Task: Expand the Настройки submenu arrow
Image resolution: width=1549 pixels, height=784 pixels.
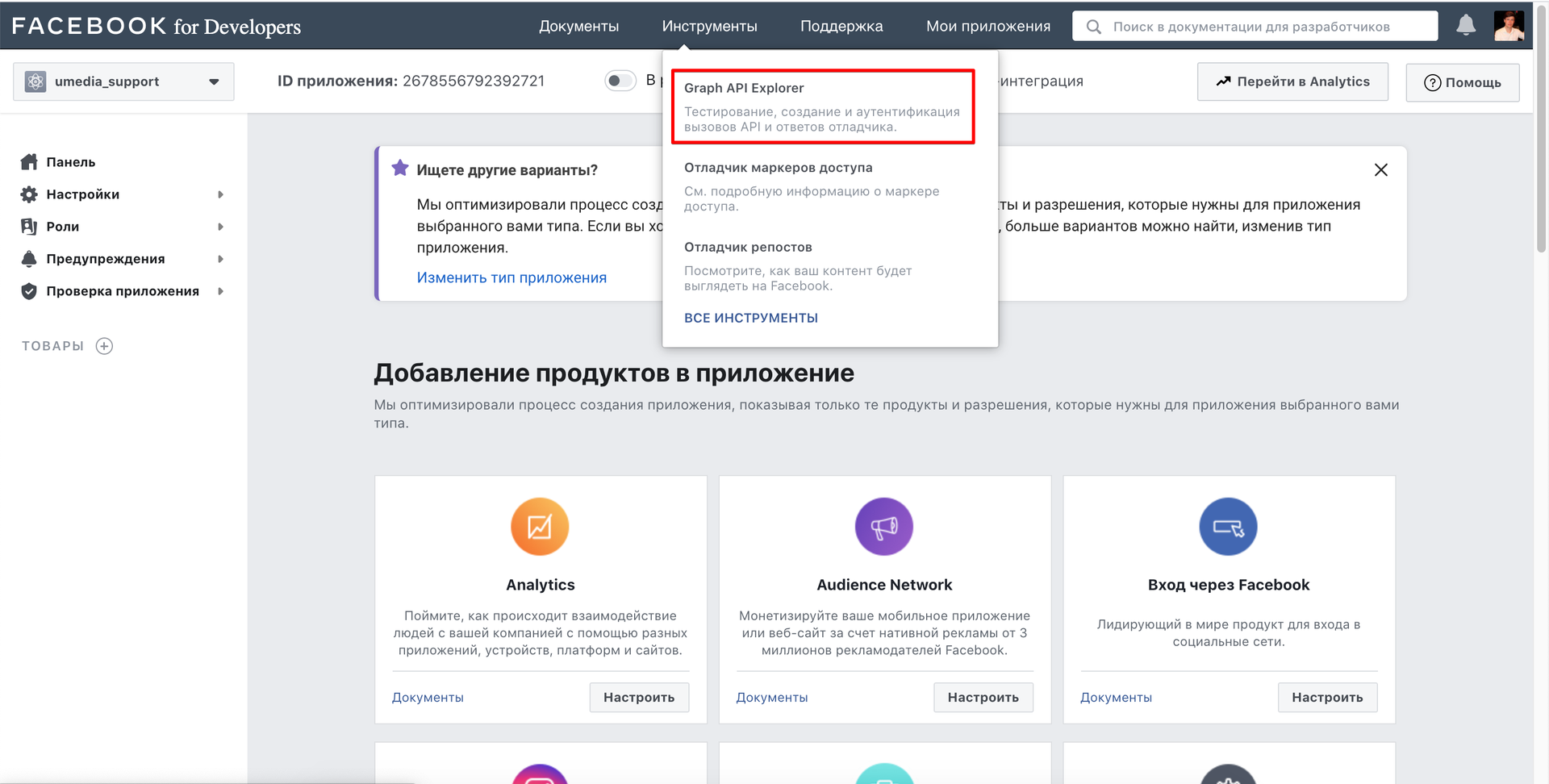Action: (x=220, y=194)
